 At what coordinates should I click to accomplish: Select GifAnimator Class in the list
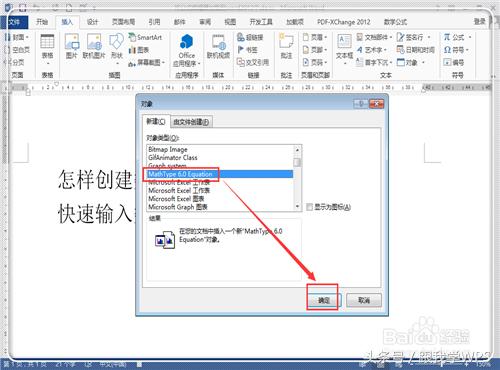[220, 157]
